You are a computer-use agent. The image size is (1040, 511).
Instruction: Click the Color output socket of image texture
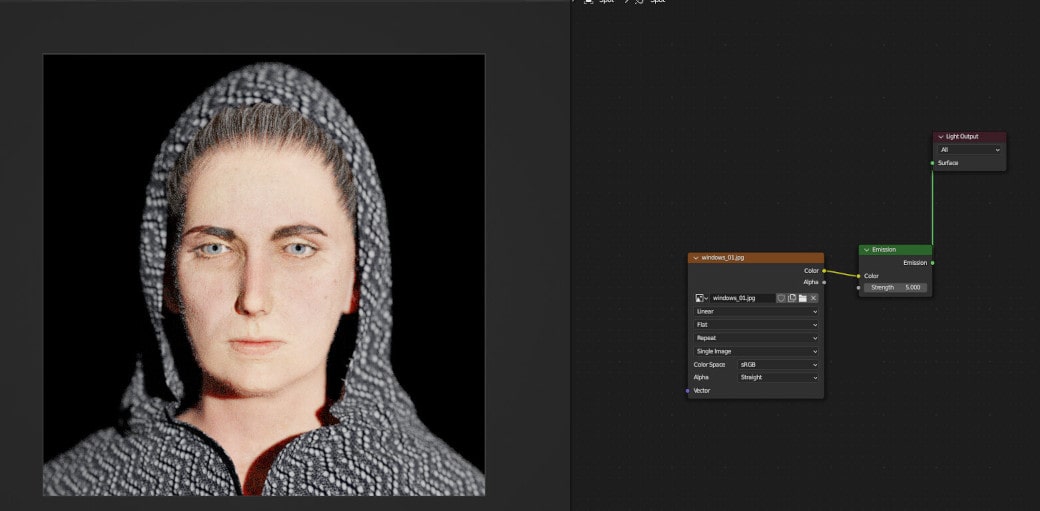(824, 271)
